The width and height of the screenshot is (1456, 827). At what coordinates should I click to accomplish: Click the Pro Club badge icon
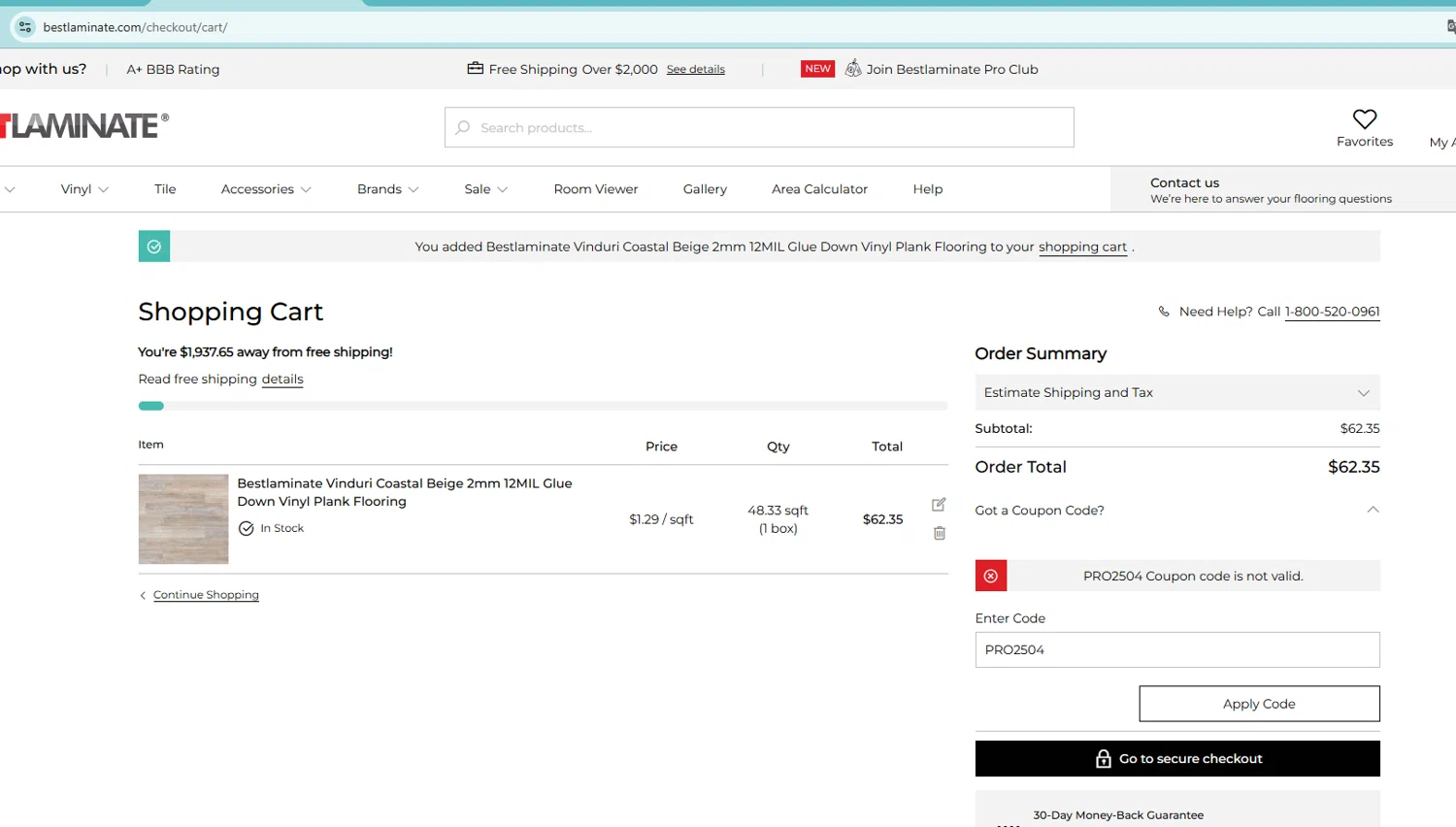[x=853, y=69]
